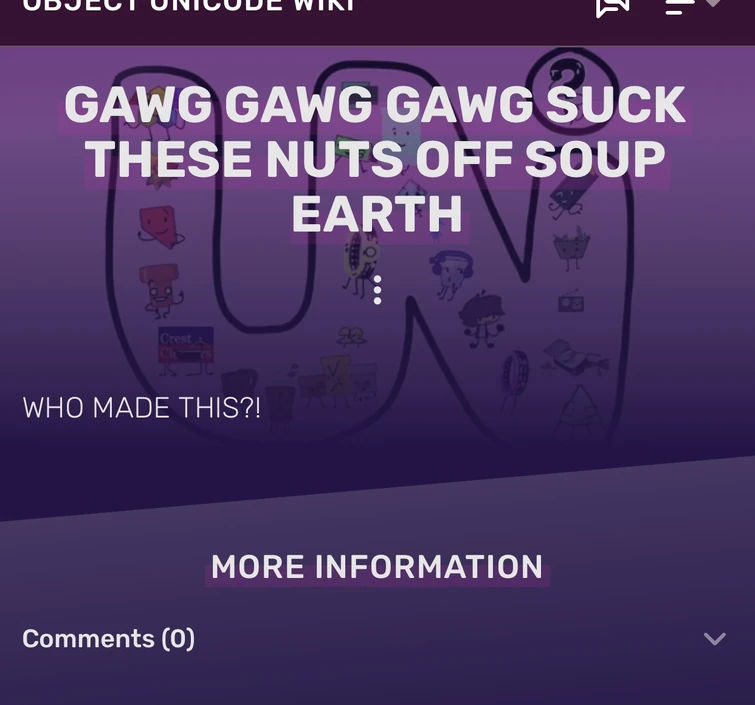Tap the black question mark ball character

coord(568,77)
